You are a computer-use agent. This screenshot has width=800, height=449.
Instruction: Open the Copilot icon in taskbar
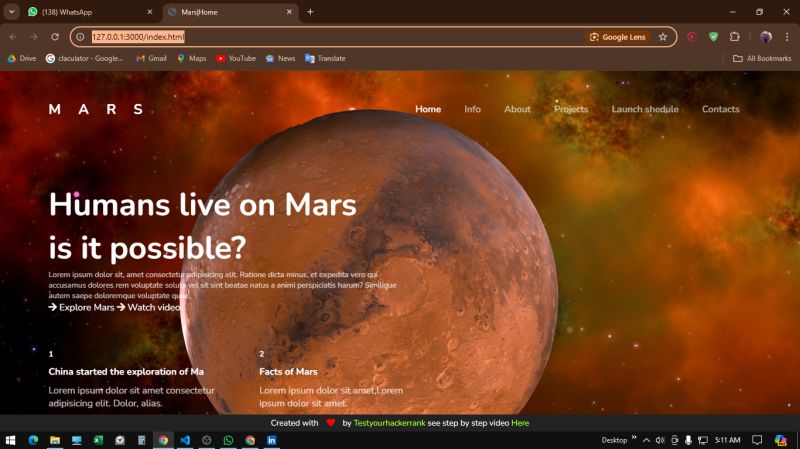click(780, 440)
